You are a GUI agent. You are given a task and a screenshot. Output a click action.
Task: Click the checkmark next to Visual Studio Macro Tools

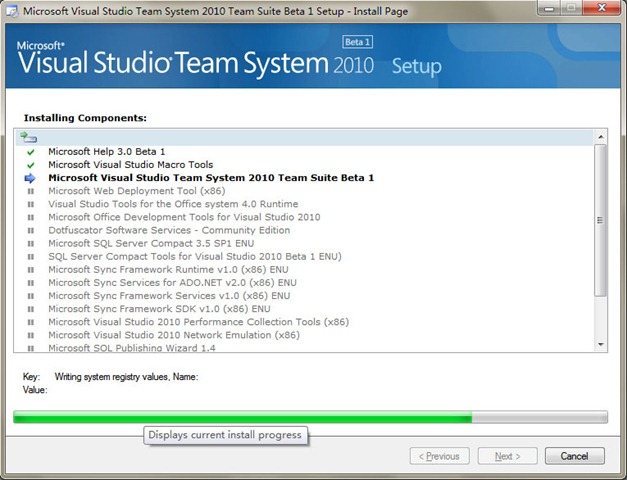[x=31, y=165]
